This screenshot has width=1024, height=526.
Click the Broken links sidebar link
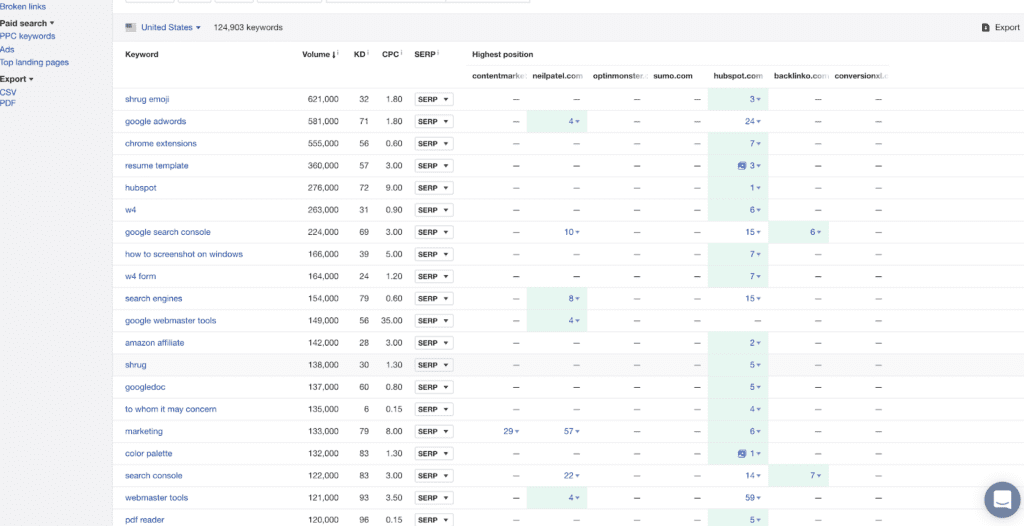(x=23, y=7)
